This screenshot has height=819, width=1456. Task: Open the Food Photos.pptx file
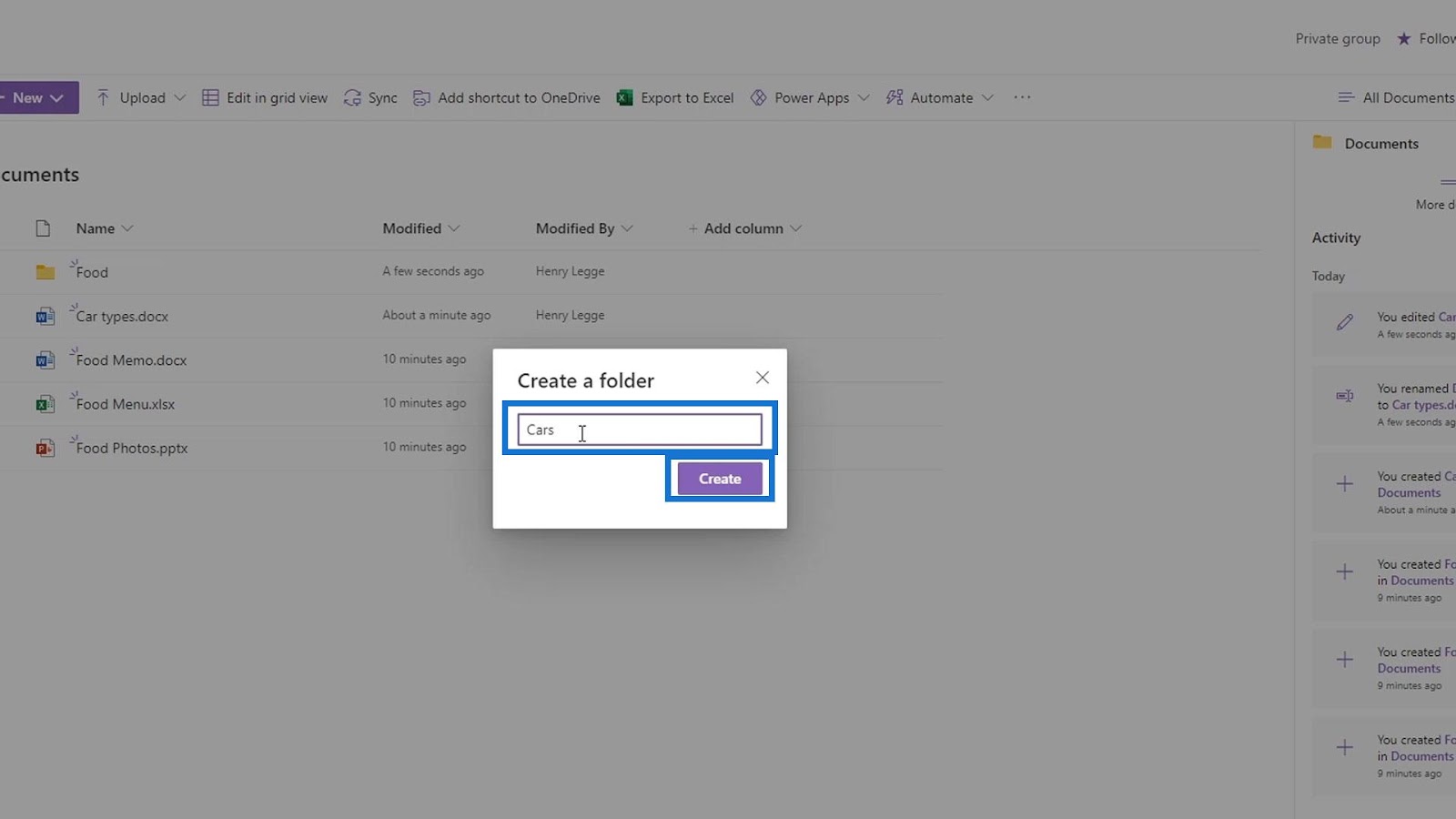click(132, 448)
